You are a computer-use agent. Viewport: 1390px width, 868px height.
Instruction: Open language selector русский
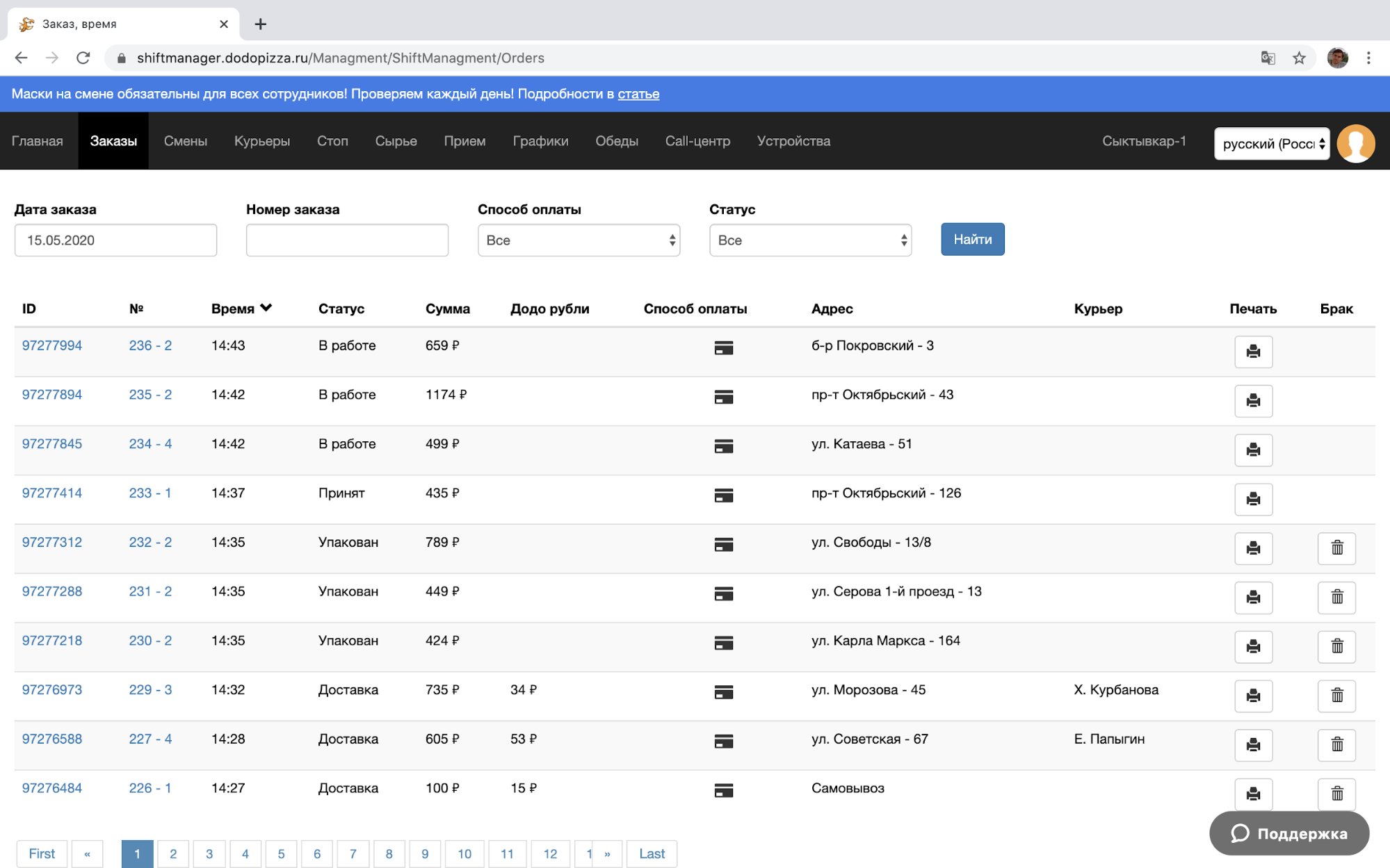click(1271, 144)
